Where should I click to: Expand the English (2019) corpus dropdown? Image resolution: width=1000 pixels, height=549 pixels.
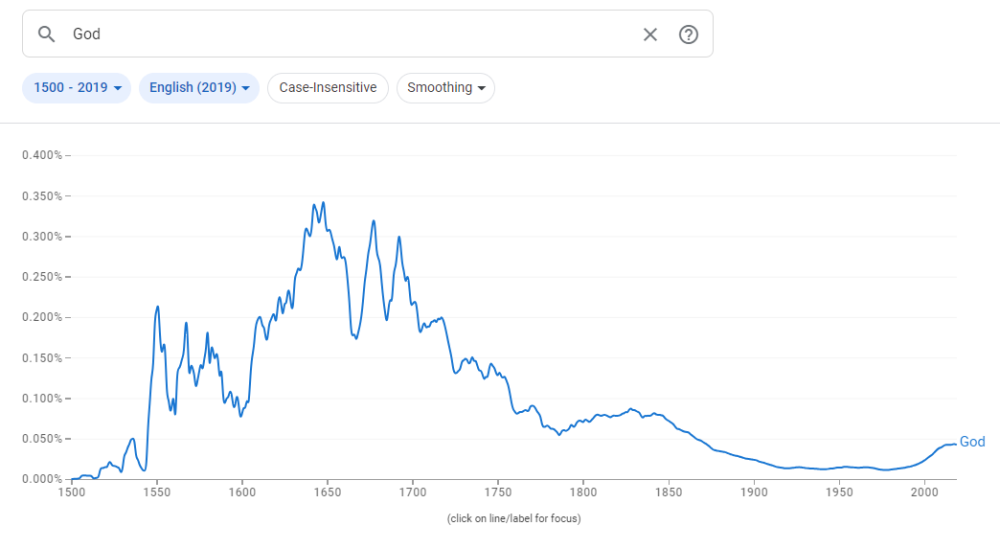click(x=199, y=88)
